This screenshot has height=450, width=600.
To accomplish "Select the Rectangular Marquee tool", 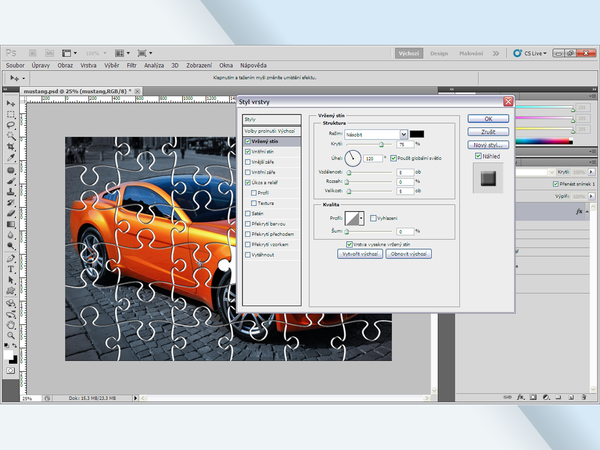I will pyautogui.click(x=10, y=114).
